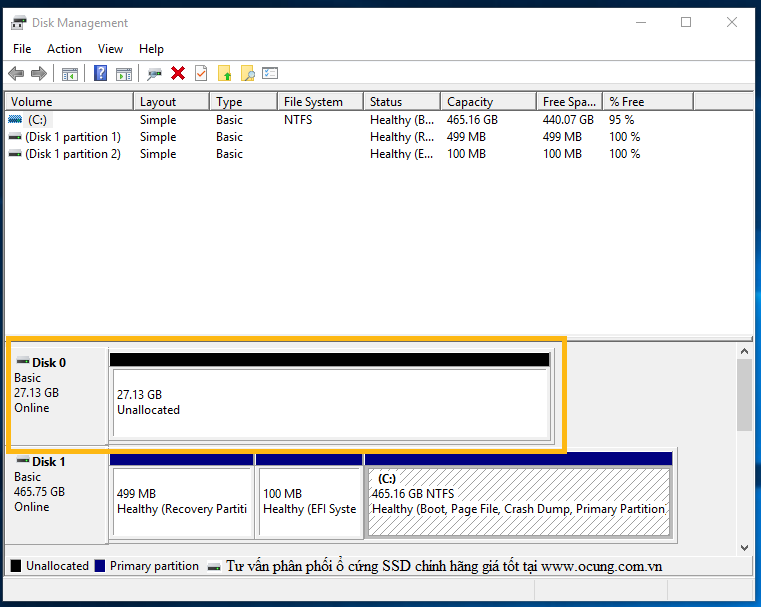
Task: Click the red X Delete icon
Action: tap(178, 73)
